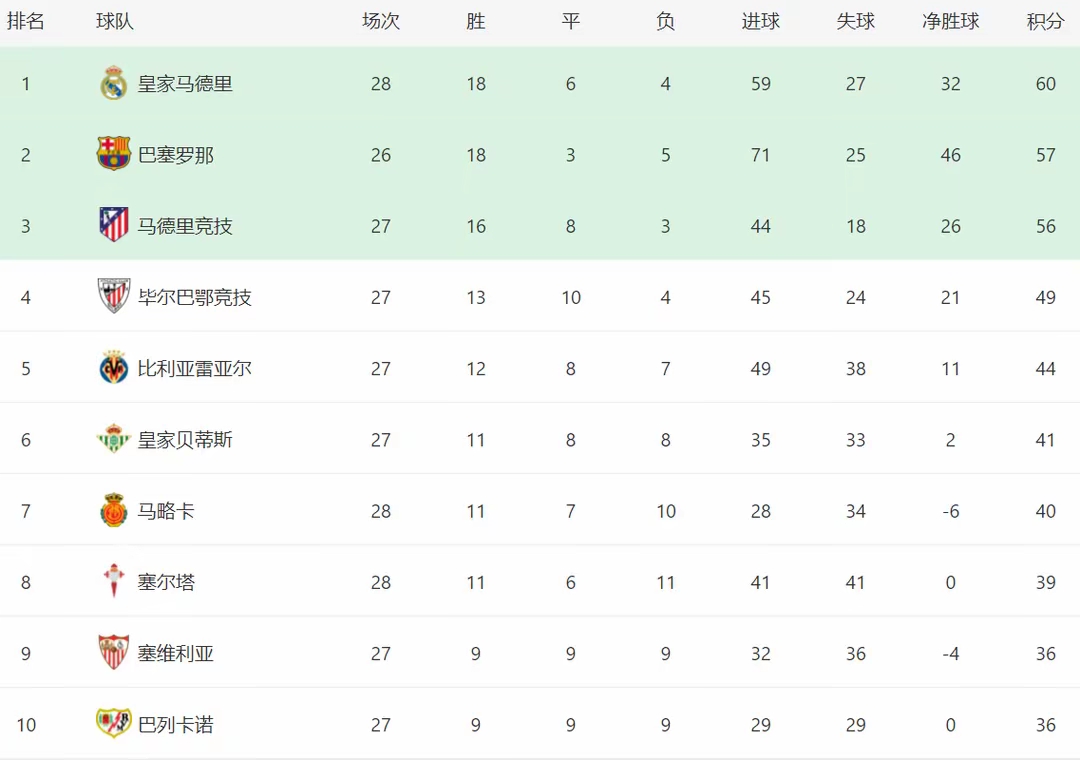Click the Rayo Vallecano crest icon
This screenshot has width=1080, height=760.
click(x=114, y=724)
